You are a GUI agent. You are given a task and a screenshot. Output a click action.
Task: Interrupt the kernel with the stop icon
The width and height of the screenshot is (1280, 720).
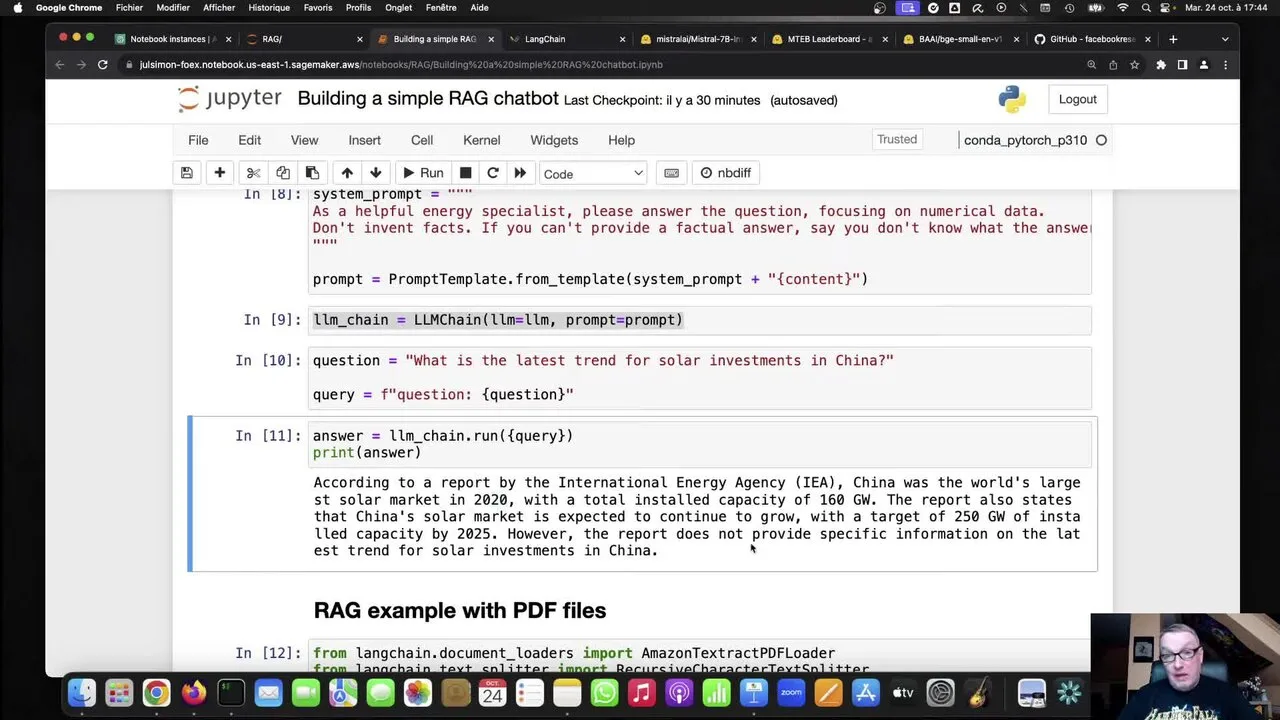pyautogui.click(x=466, y=173)
